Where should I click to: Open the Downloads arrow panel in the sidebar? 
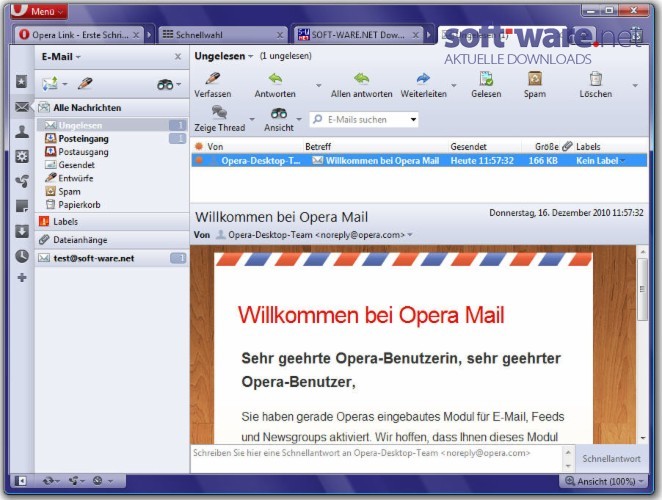(x=22, y=231)
